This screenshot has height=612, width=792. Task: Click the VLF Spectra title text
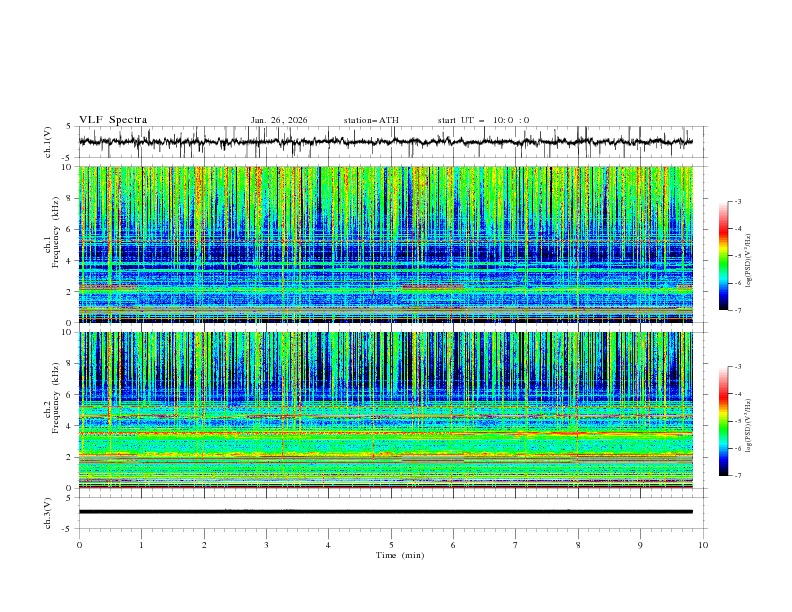point(113,120)
